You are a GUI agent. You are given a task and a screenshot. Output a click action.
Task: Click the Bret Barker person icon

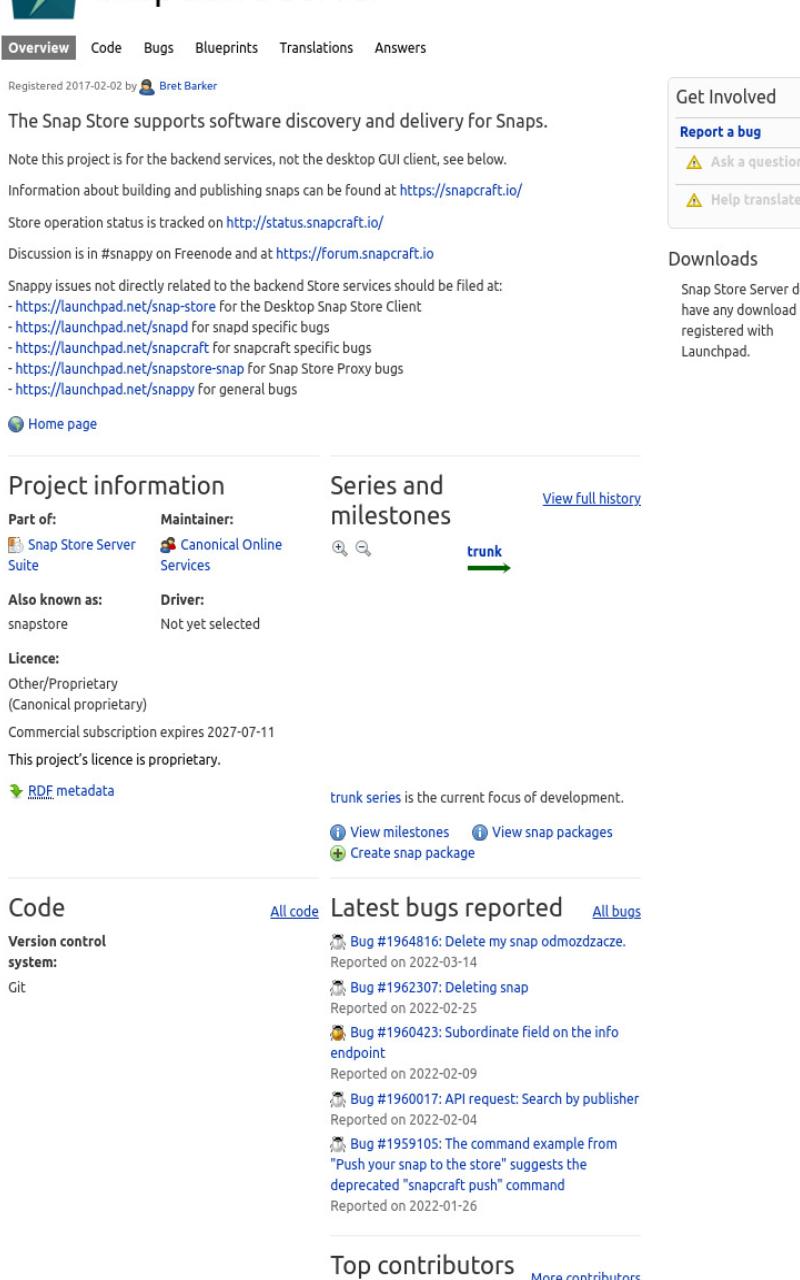[148, 86]
